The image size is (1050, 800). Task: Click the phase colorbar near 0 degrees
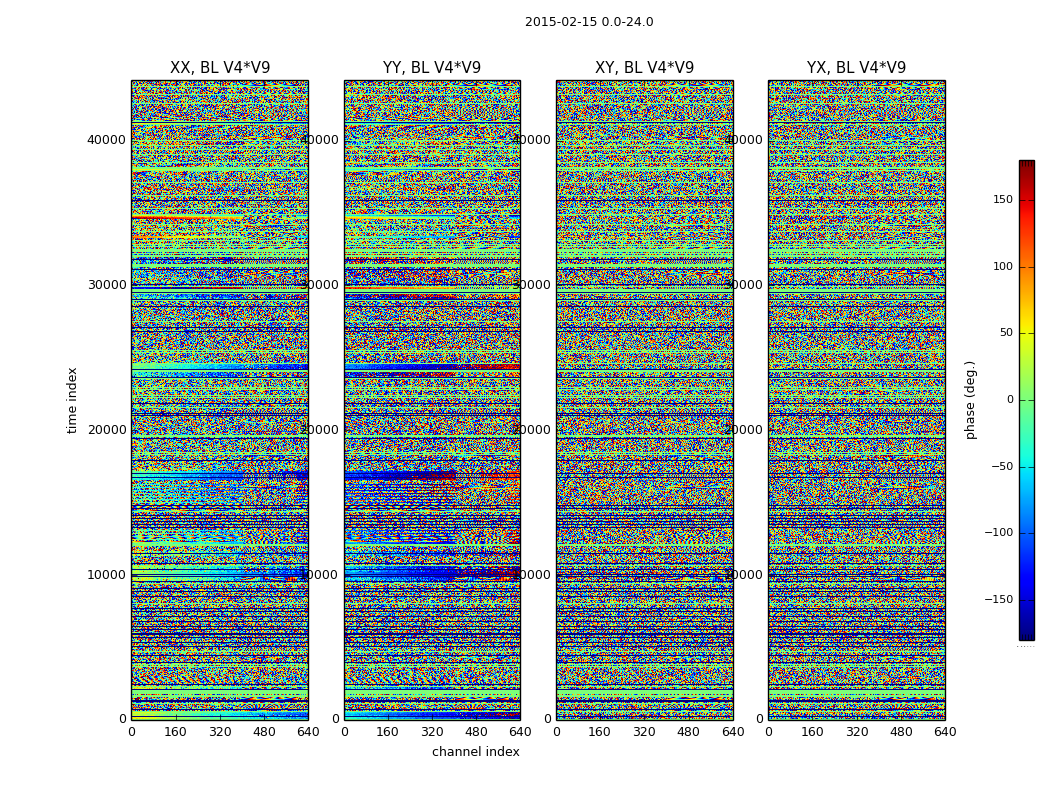[1027, 400]
